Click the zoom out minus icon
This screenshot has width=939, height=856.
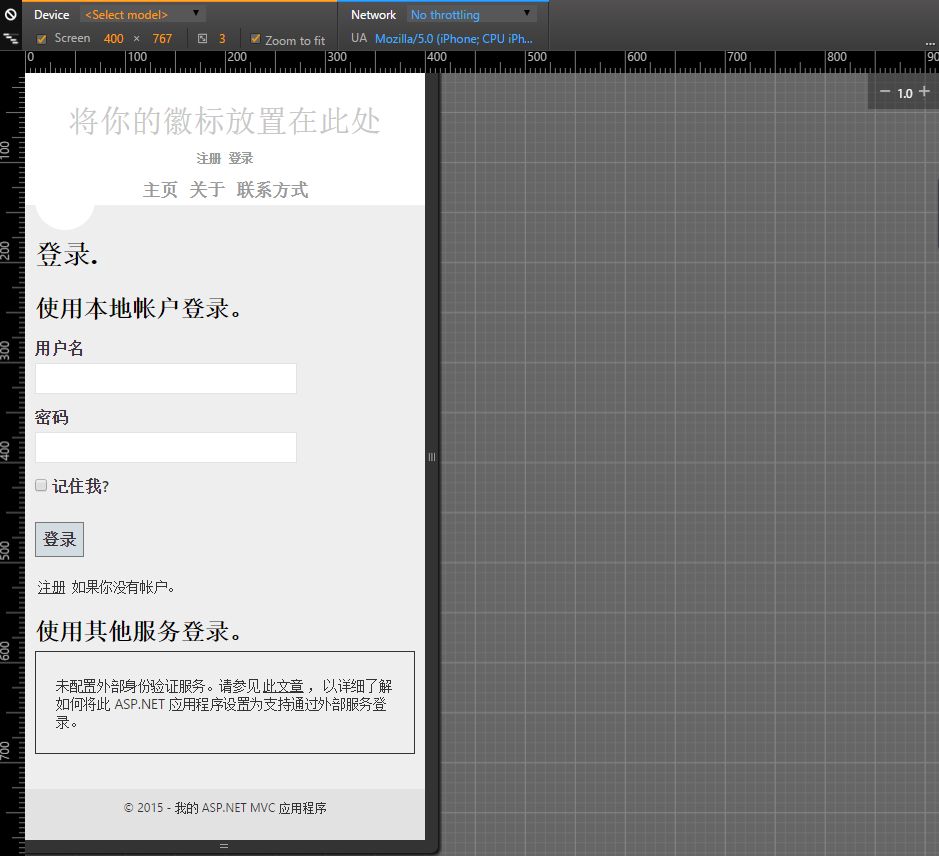point(885,92)
